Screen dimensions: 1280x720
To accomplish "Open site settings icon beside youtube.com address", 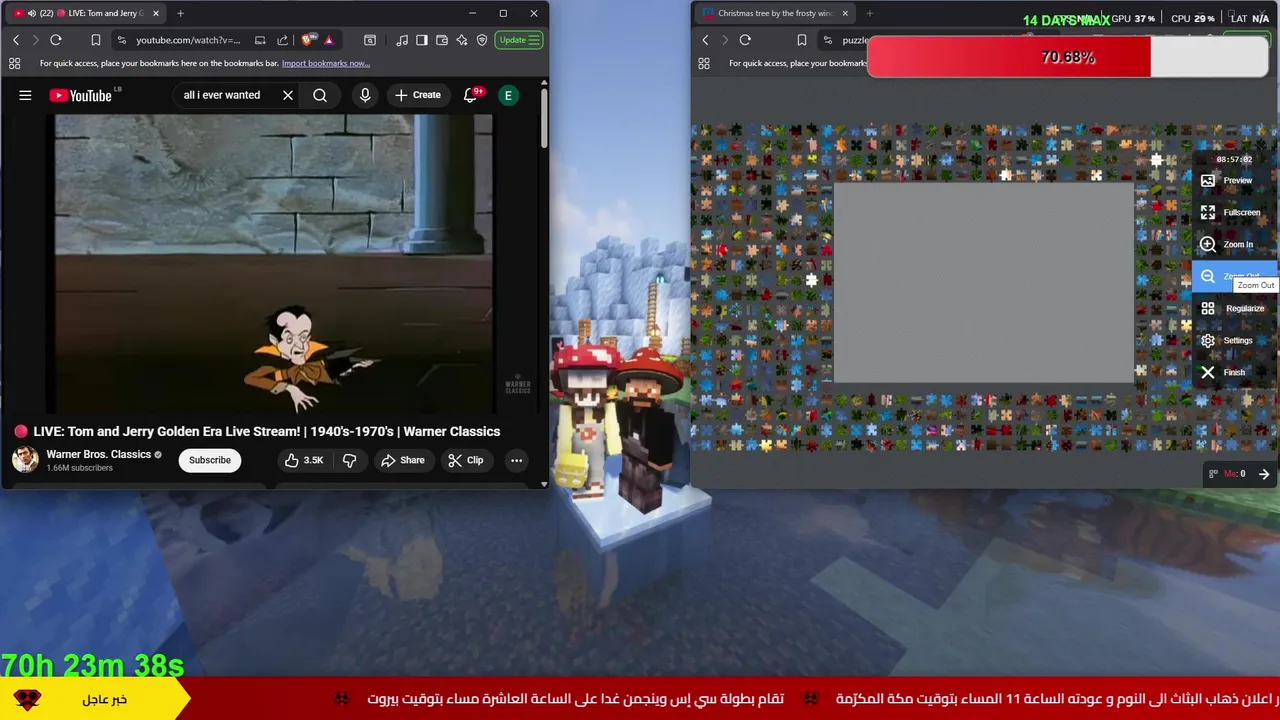I will 122,40.
